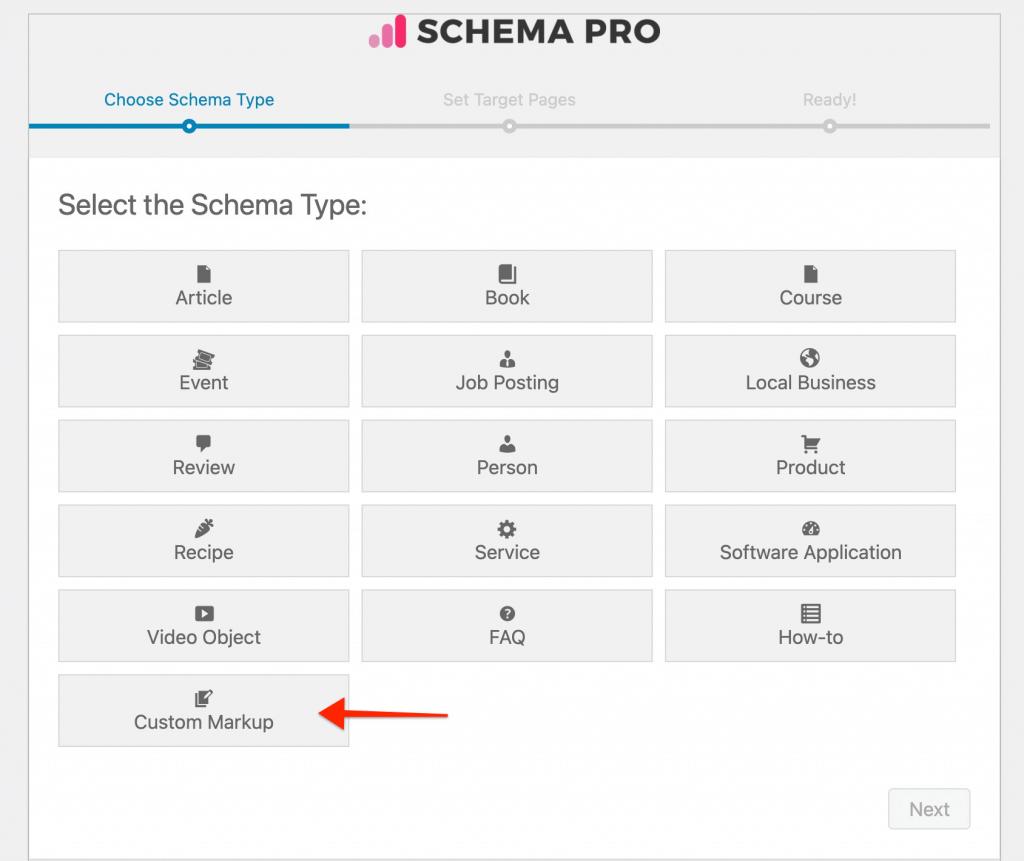Click the Choose Schema Type progress marker
The image size is (1024, 861).
(189, 127)
